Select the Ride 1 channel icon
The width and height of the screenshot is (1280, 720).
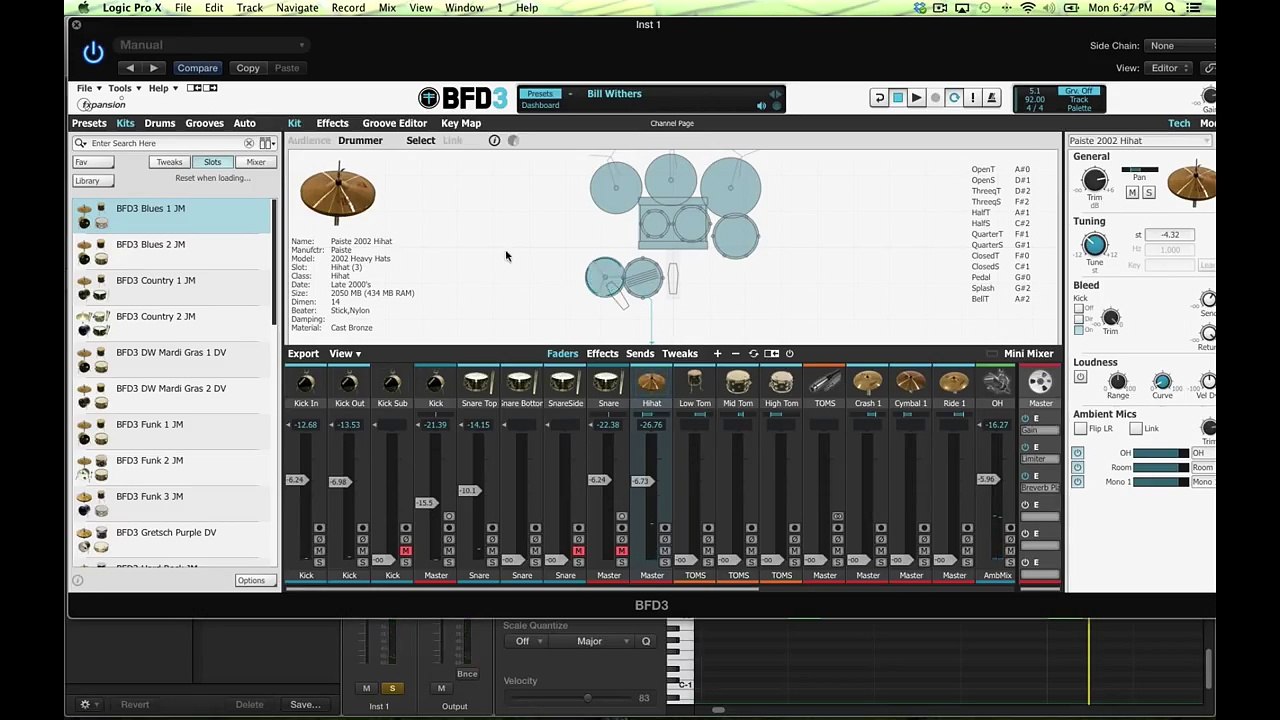954,383
